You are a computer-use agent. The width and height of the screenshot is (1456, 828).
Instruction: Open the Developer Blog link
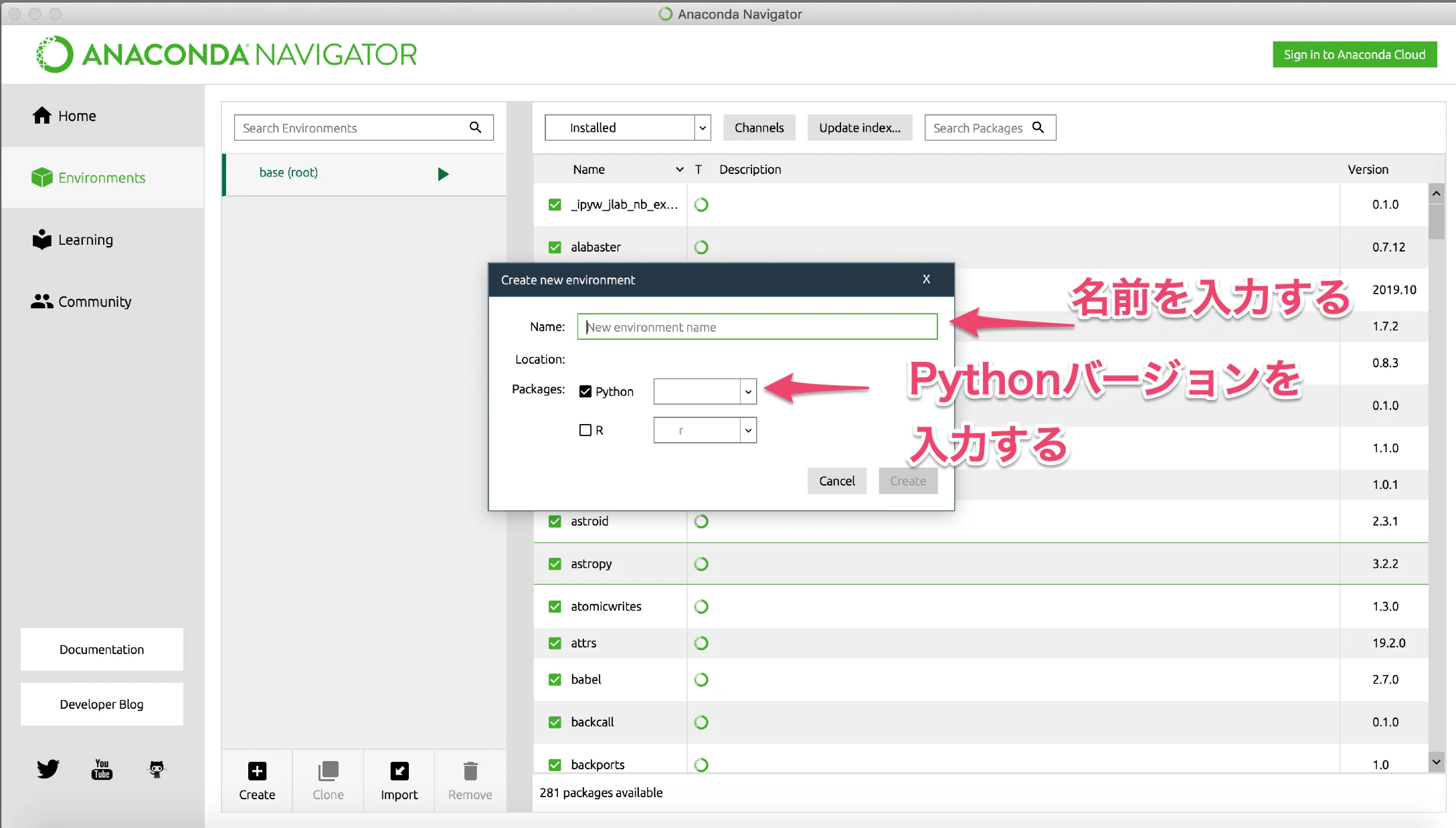point(102,704)
